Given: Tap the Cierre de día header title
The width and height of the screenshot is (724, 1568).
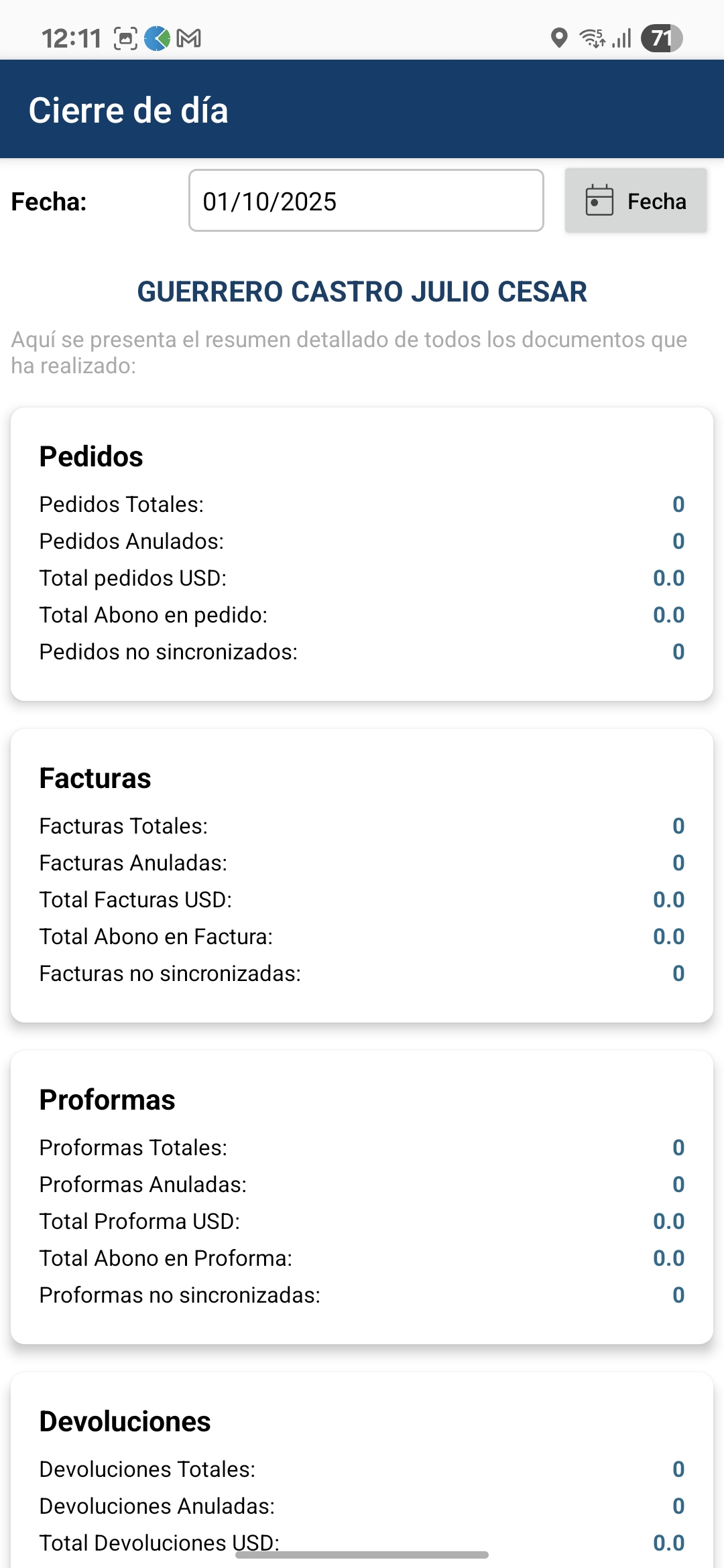Looking at the screenshot, I should [128, 111].
